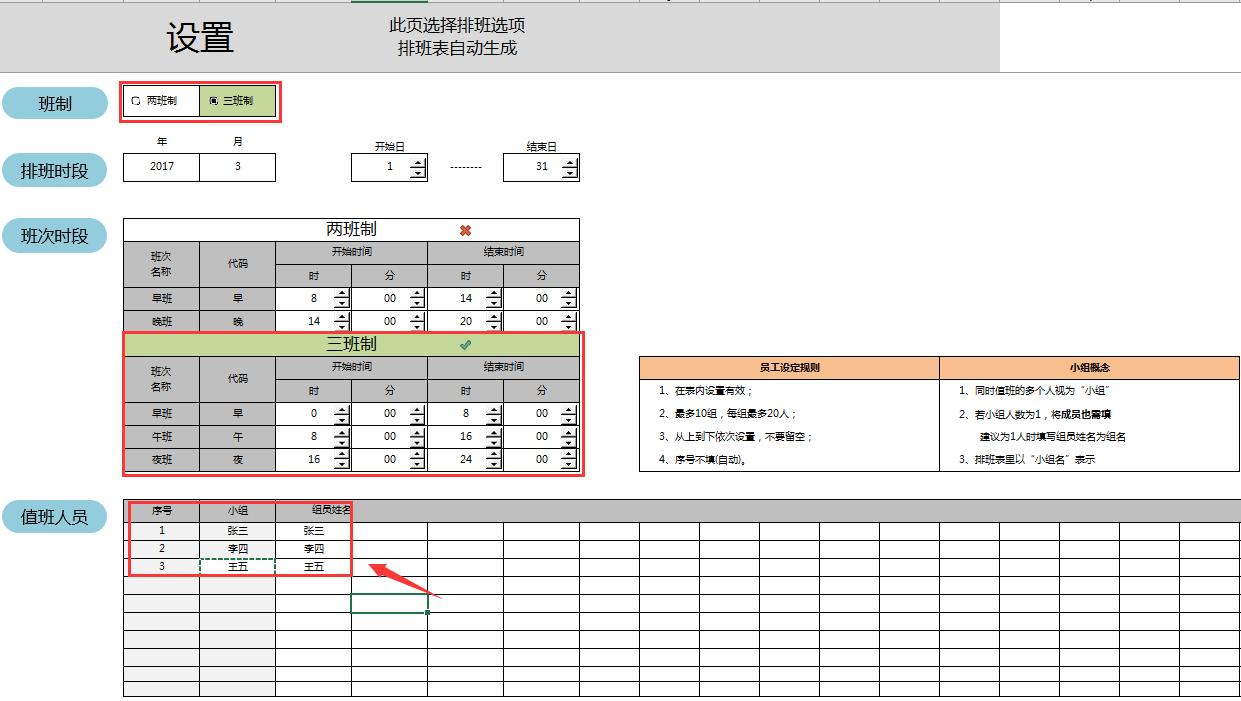The width and height of the screenshot is (1241, 701).
Task: Decrease the 结束日 value with its down arrow
Action: pyautogui.click(x=570, y=172)
